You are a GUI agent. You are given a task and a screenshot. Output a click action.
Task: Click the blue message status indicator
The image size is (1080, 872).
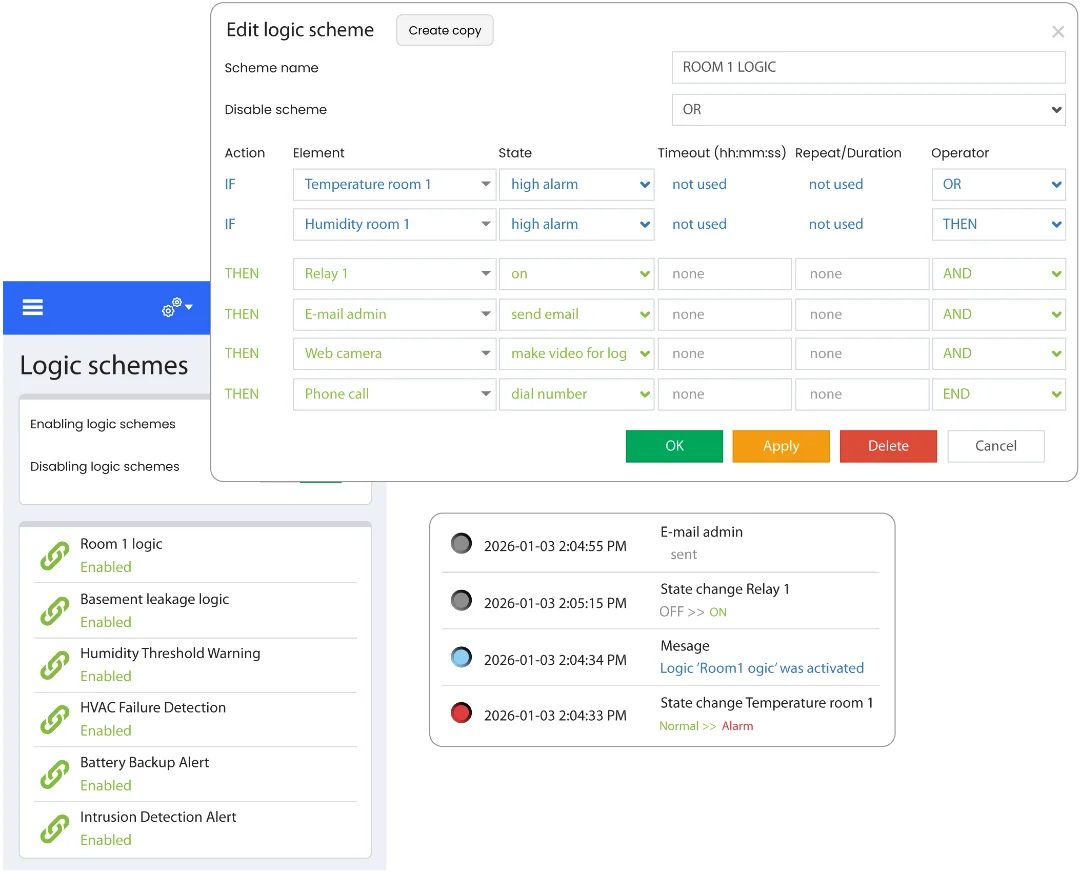[461, 658]
